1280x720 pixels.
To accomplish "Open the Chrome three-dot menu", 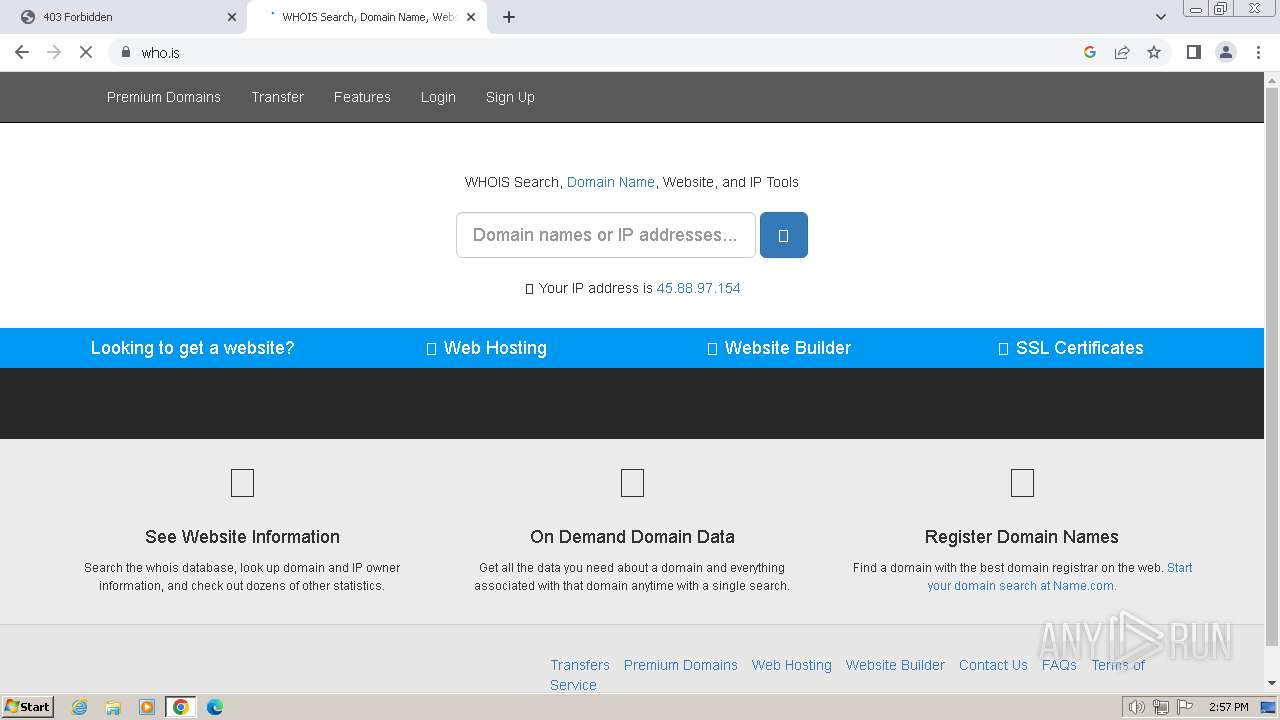I will pyautogui.click(x=1259, y=52).
